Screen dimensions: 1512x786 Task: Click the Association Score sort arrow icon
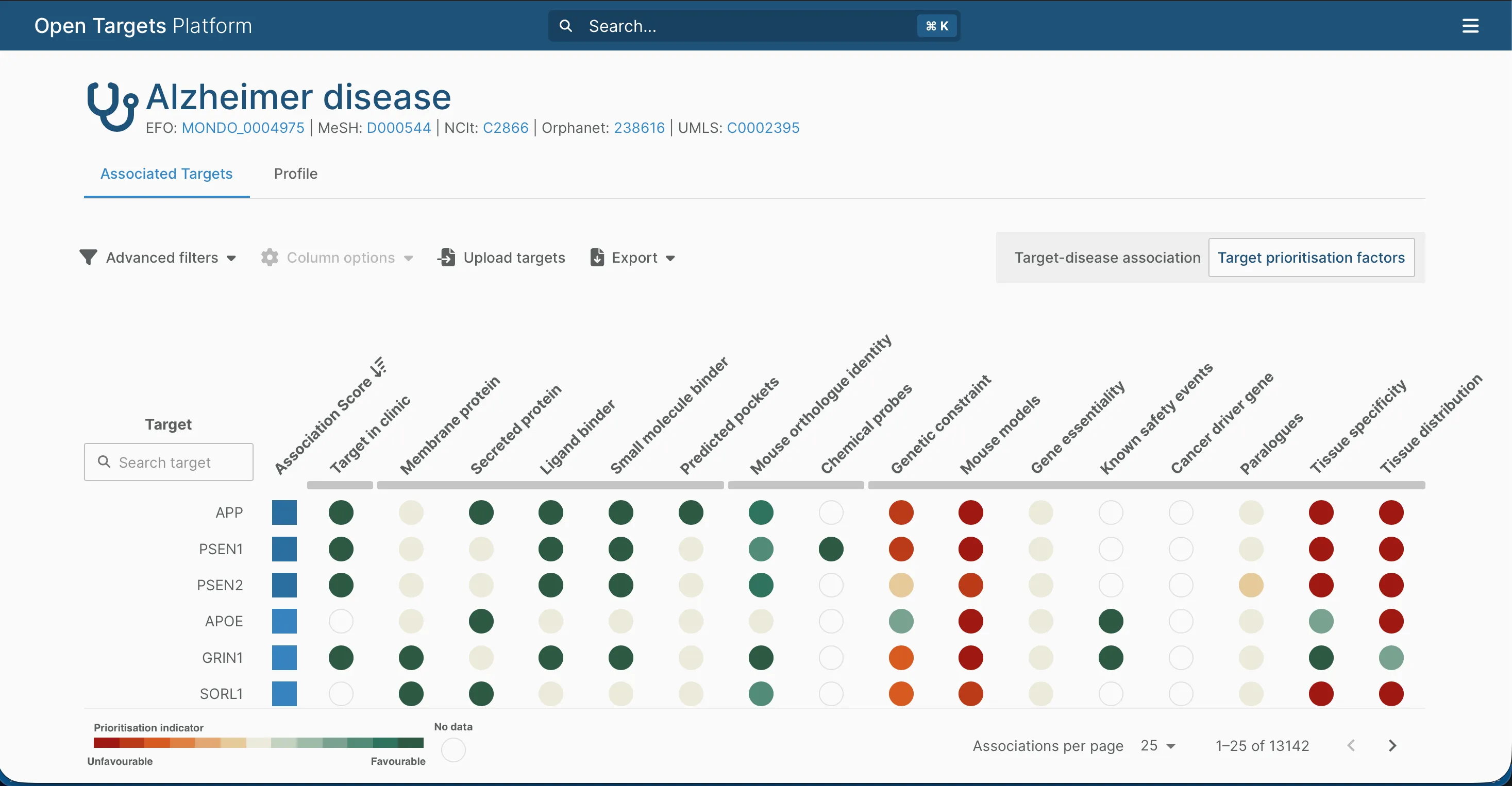click(x=379, y=367)
